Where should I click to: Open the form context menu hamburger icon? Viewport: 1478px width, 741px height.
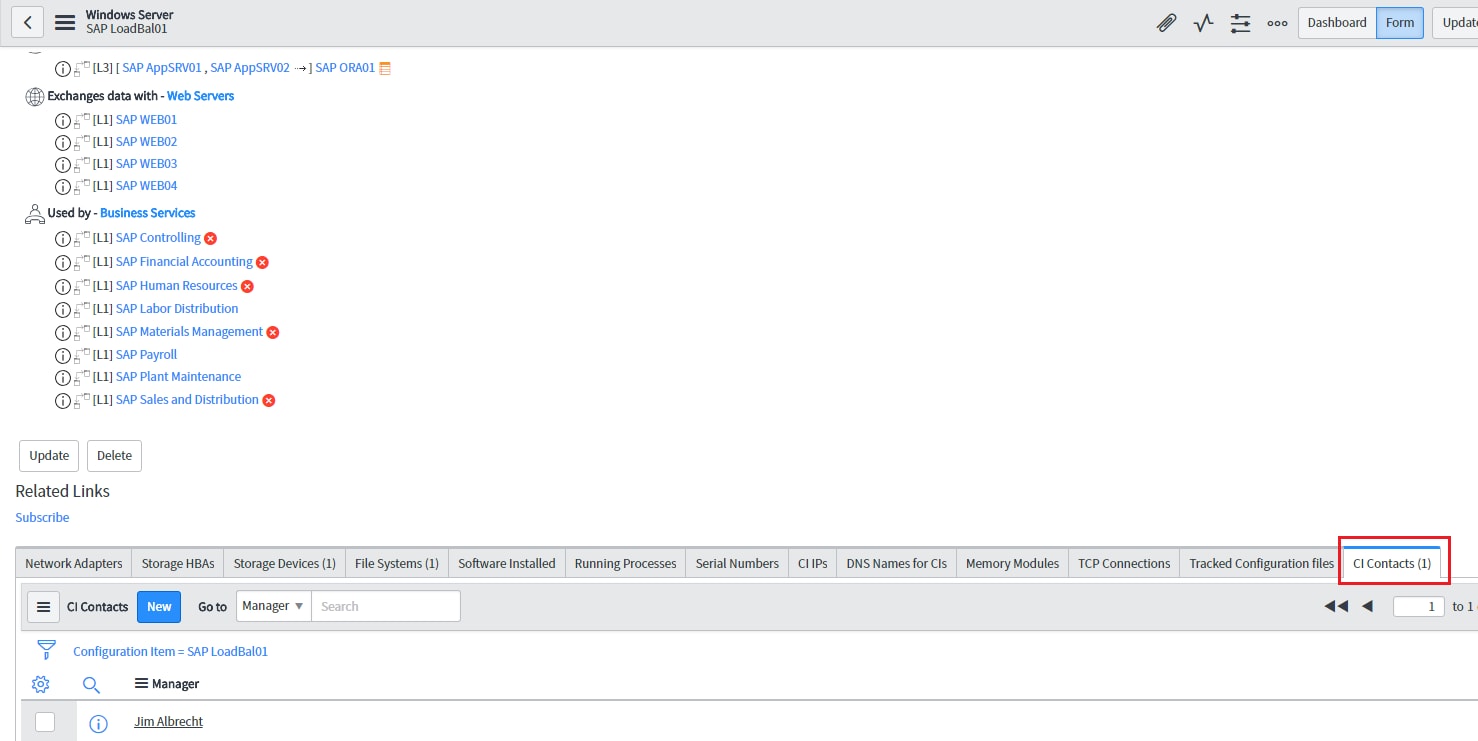click(x=65, y=22)
